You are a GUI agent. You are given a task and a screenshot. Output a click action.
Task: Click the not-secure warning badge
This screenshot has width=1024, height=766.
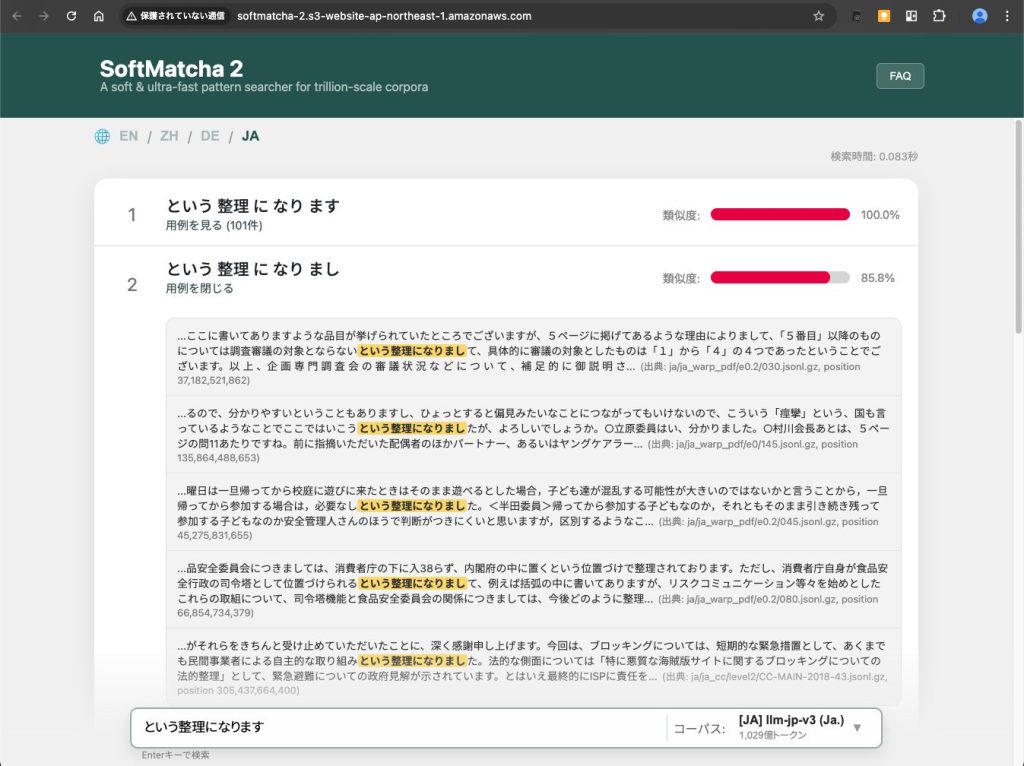[x=175, y=16]
